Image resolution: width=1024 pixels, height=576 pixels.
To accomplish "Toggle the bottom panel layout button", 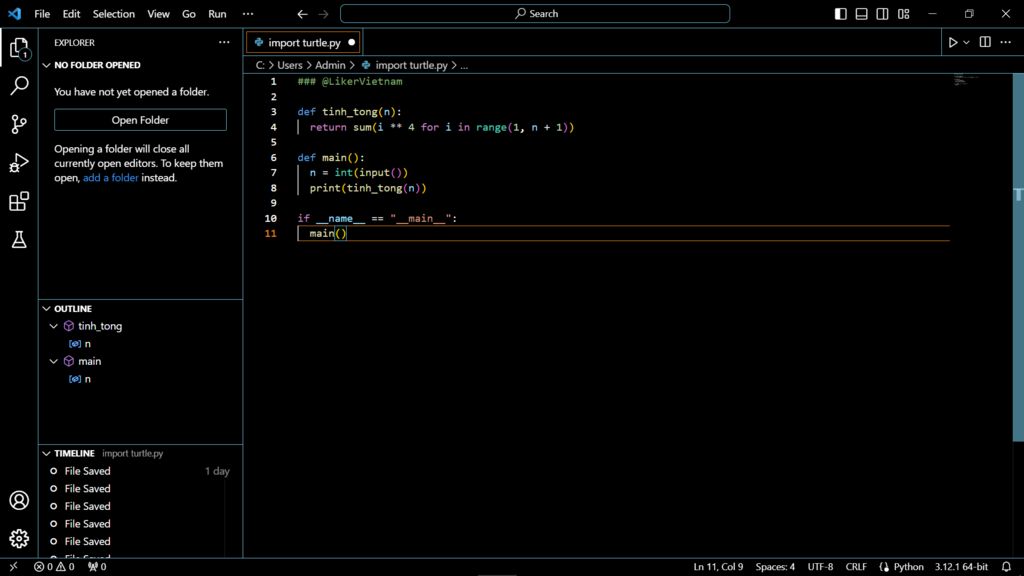I will click(x=861, y=14).
